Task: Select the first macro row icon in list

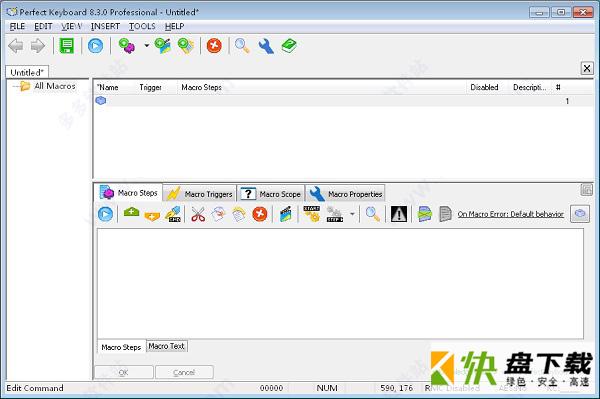Action: point(101,101)
